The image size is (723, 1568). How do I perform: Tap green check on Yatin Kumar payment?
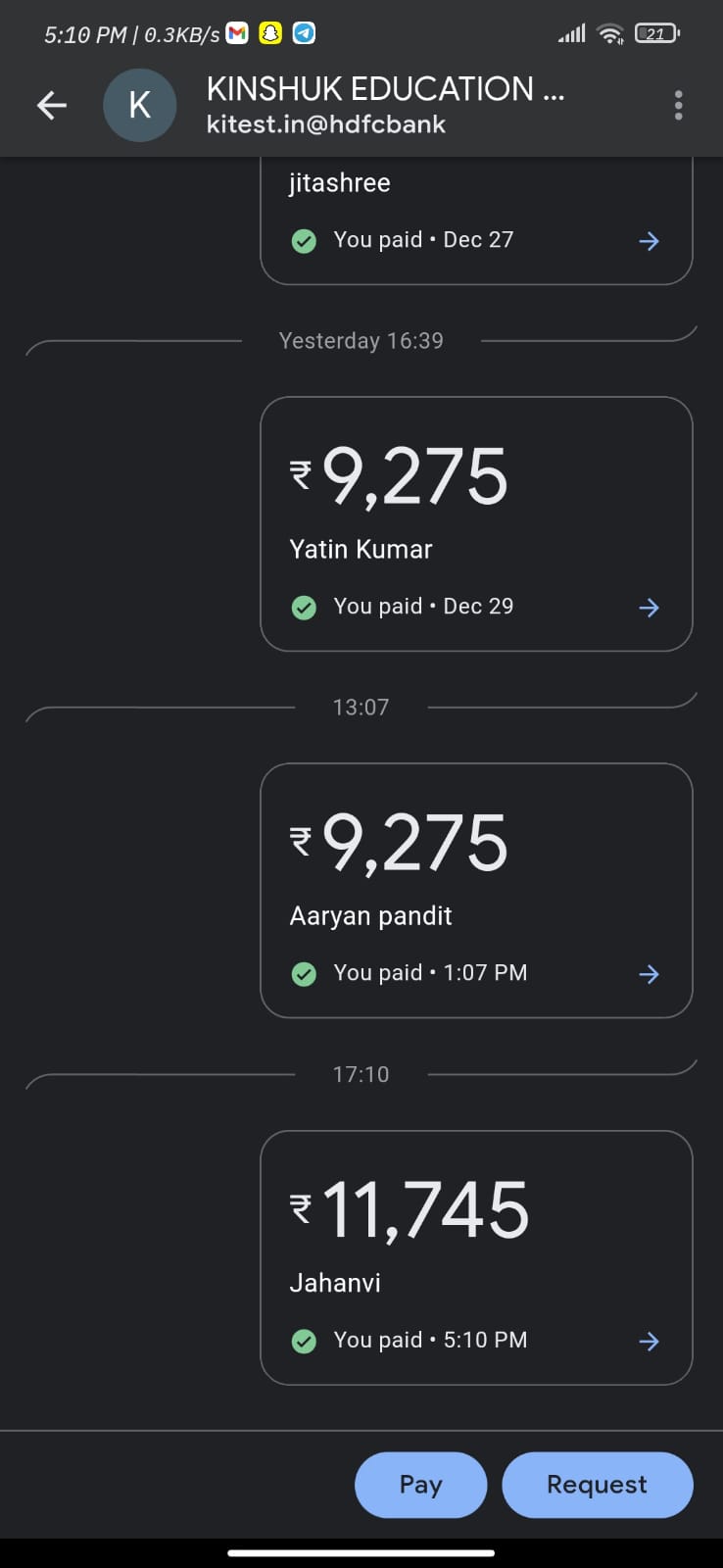tap(305, 608)
